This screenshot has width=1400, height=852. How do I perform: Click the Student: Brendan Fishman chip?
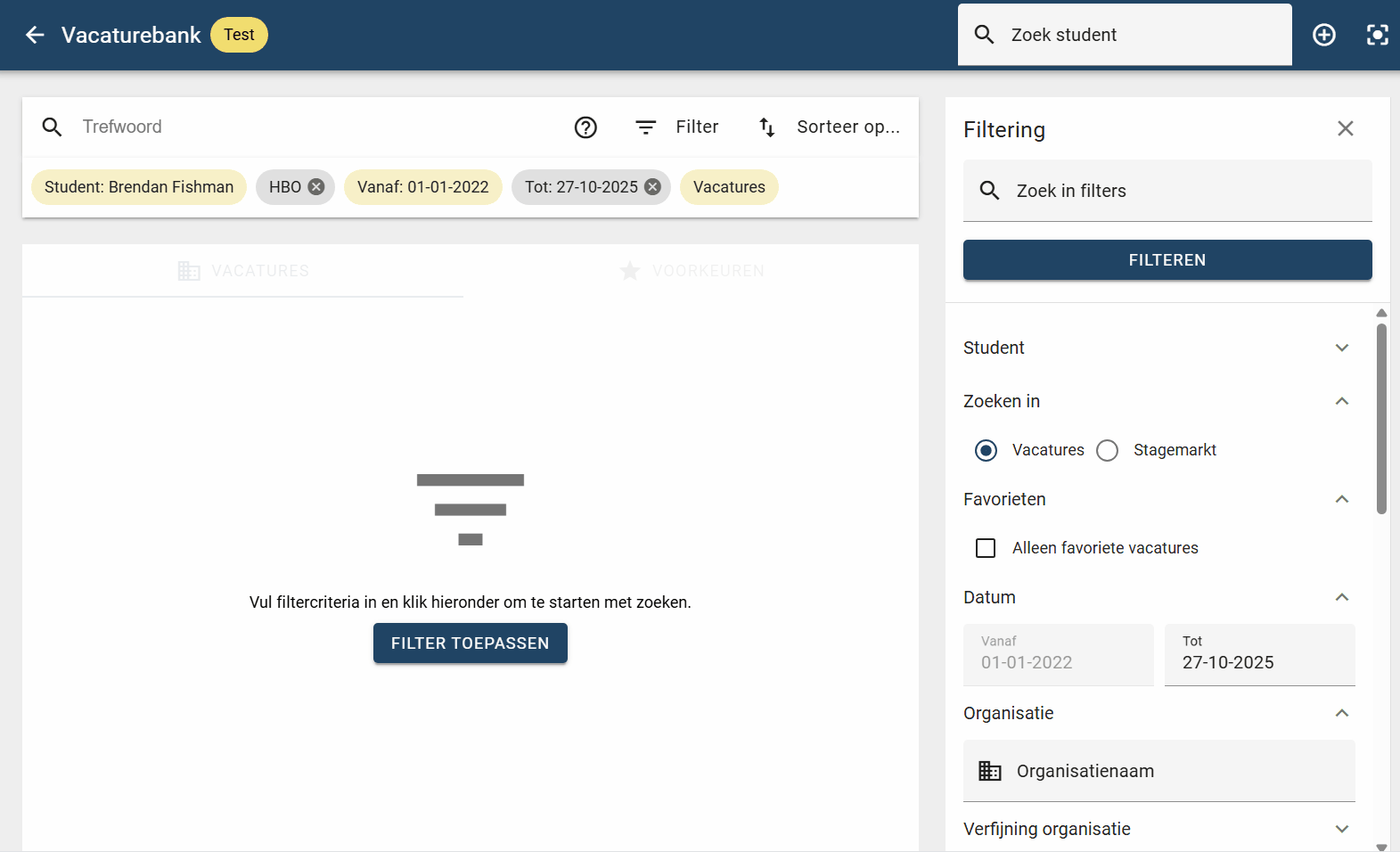[139, 187]
